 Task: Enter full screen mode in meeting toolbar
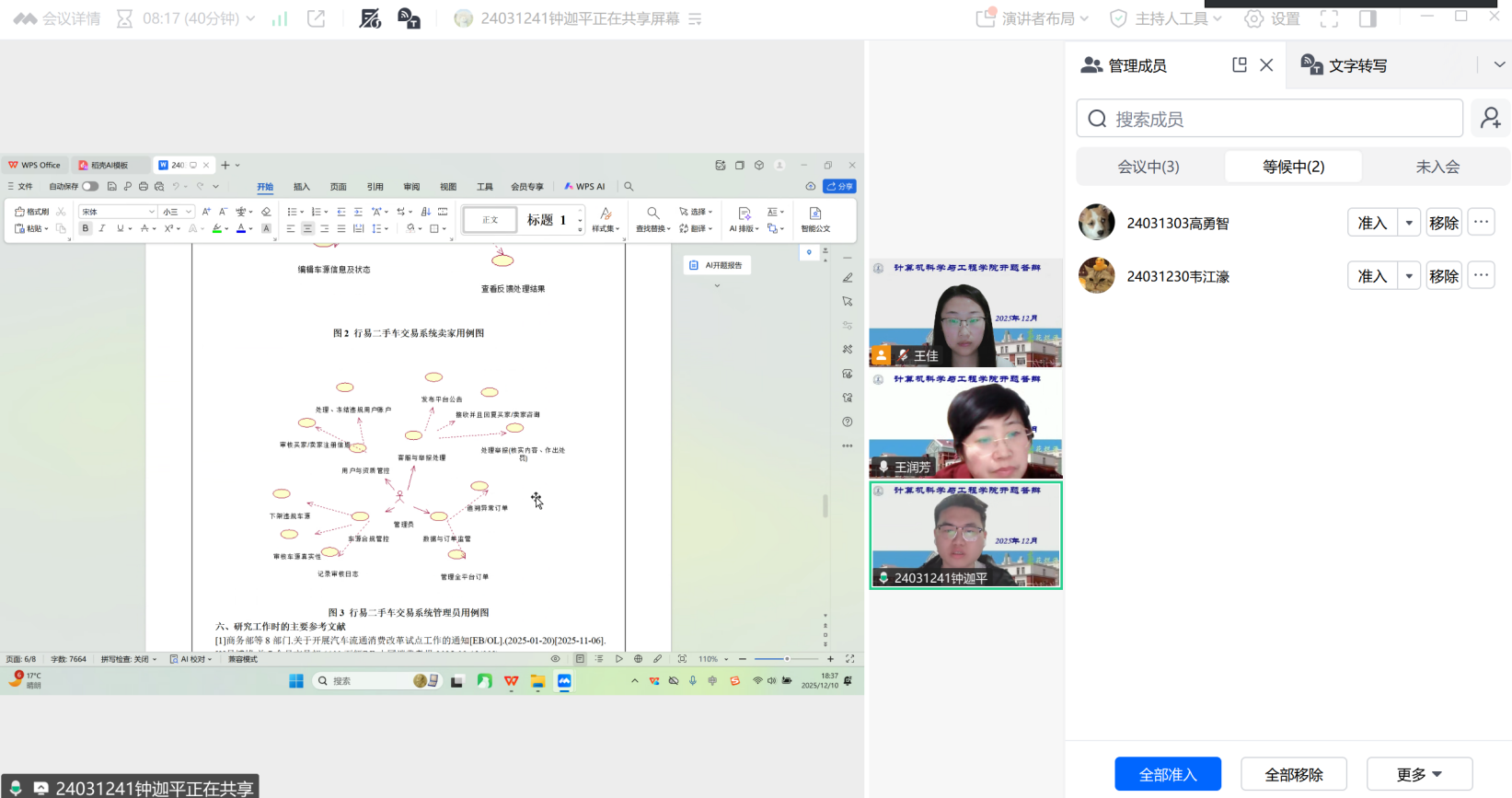pos(1329,18)
